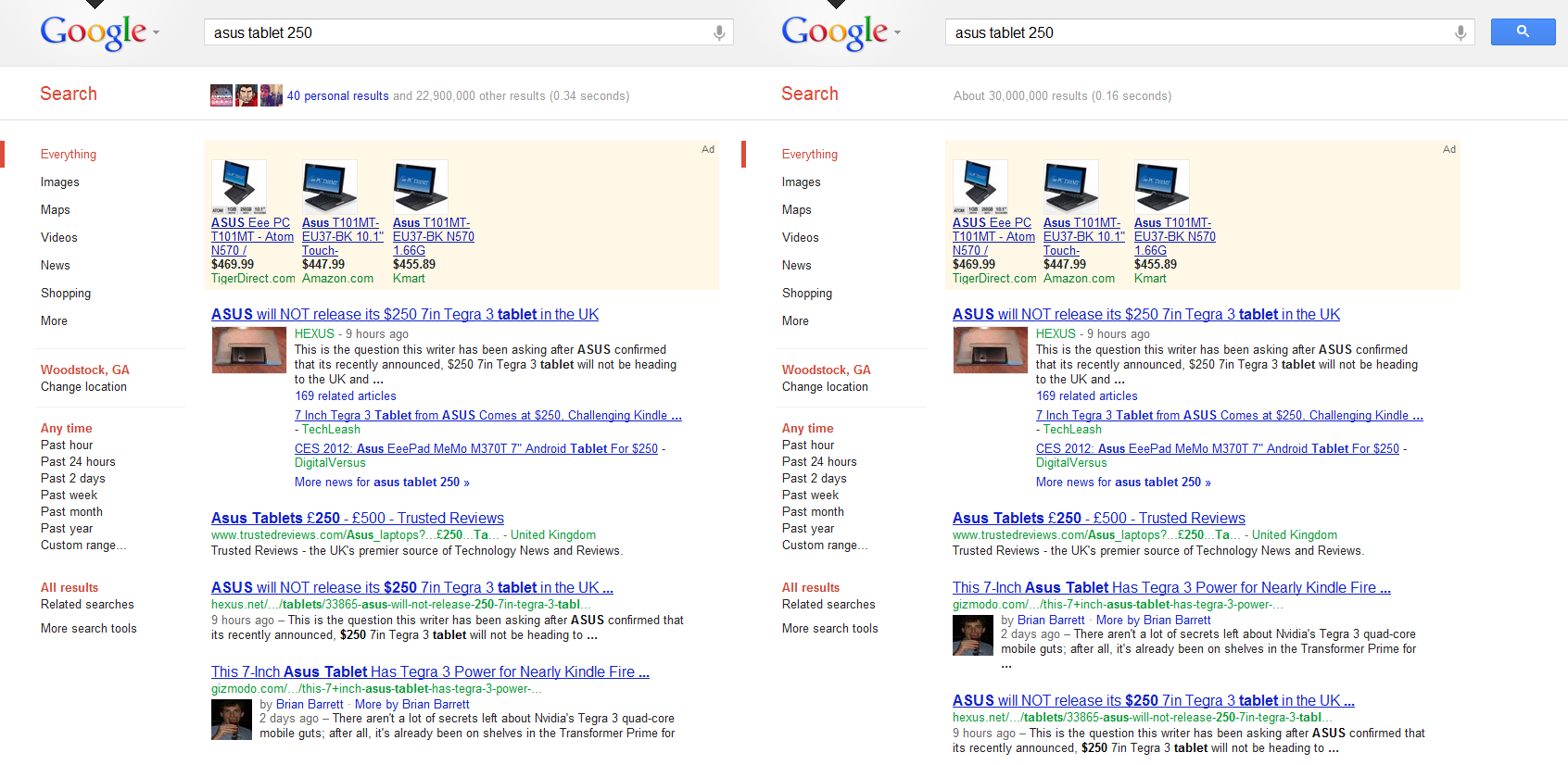Open 40 personal results link
Viewport: 1568px width, 765px height.
(337, 95)
